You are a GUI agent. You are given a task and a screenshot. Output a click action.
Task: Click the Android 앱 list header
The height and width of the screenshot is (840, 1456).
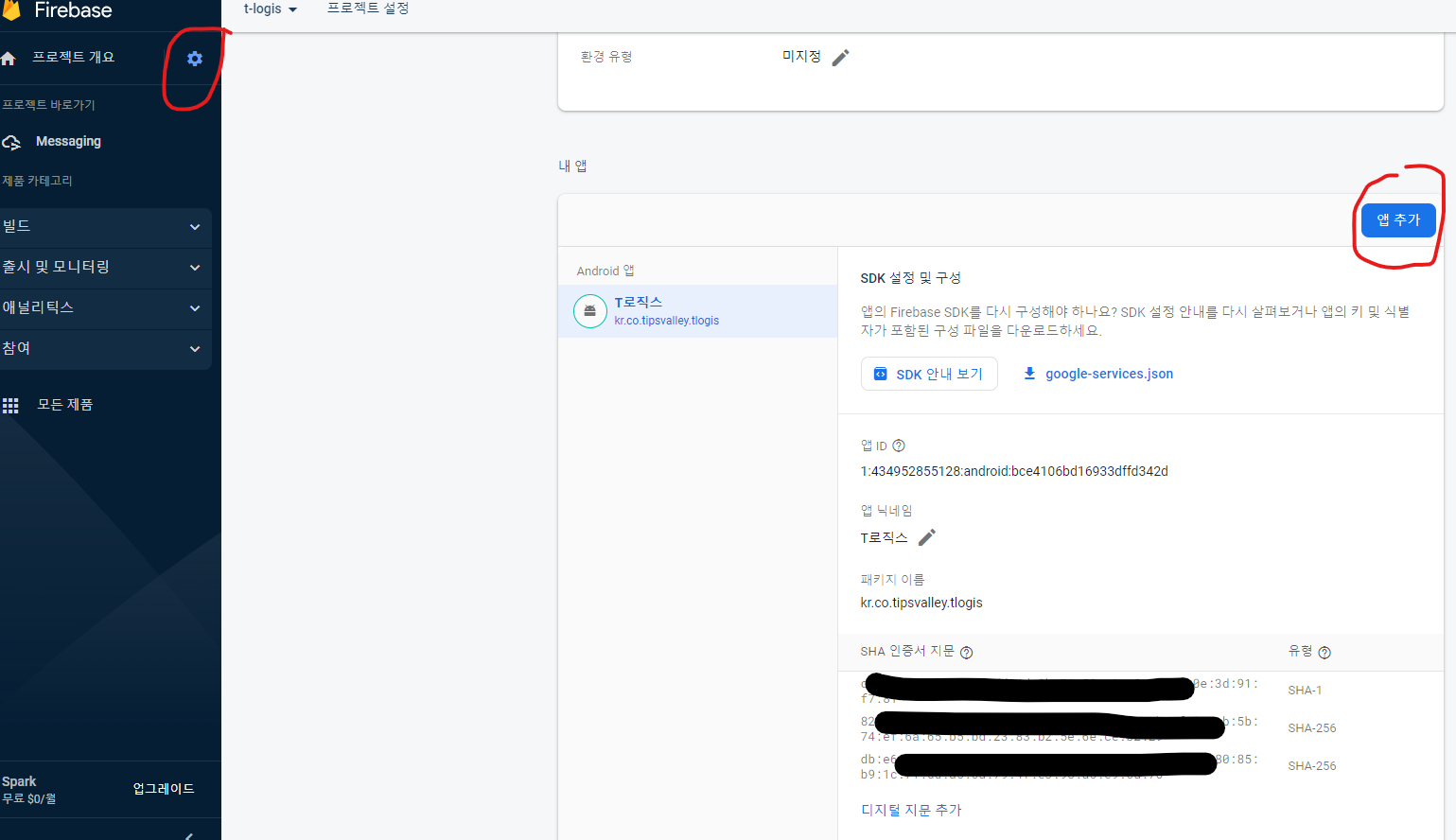click(x=605, y=271)
